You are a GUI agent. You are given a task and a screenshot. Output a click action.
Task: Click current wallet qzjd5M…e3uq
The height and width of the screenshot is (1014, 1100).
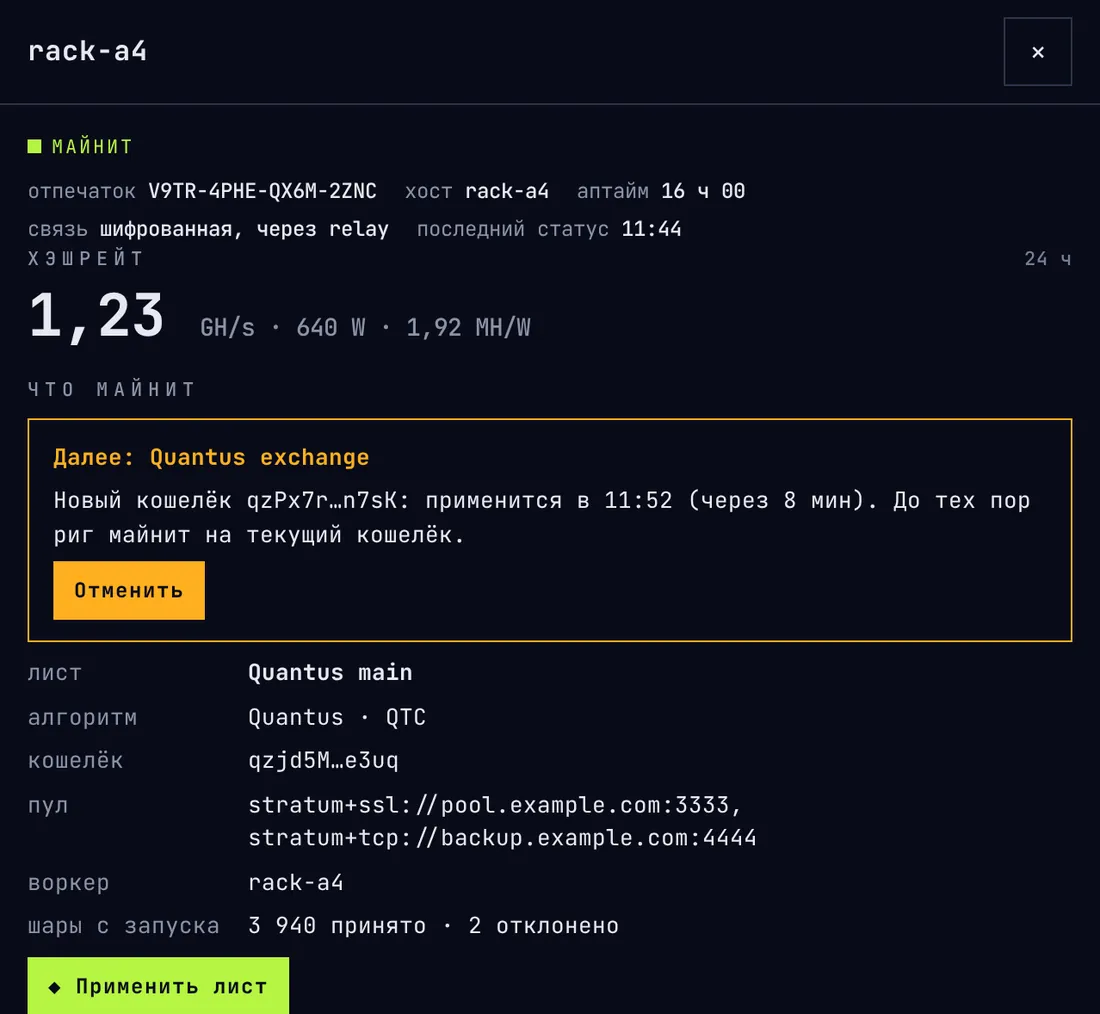pyautogui.click(x=323, y=760)
